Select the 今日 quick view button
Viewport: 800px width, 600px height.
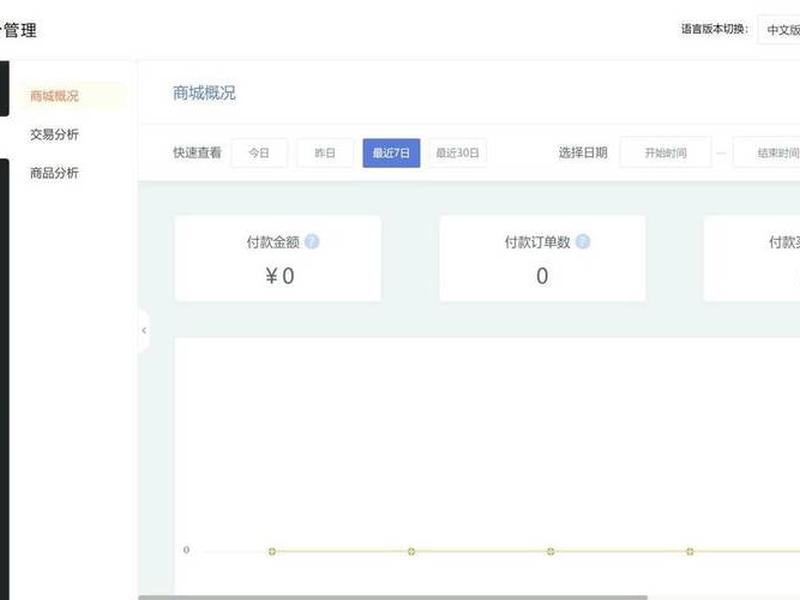click(259, 153)
